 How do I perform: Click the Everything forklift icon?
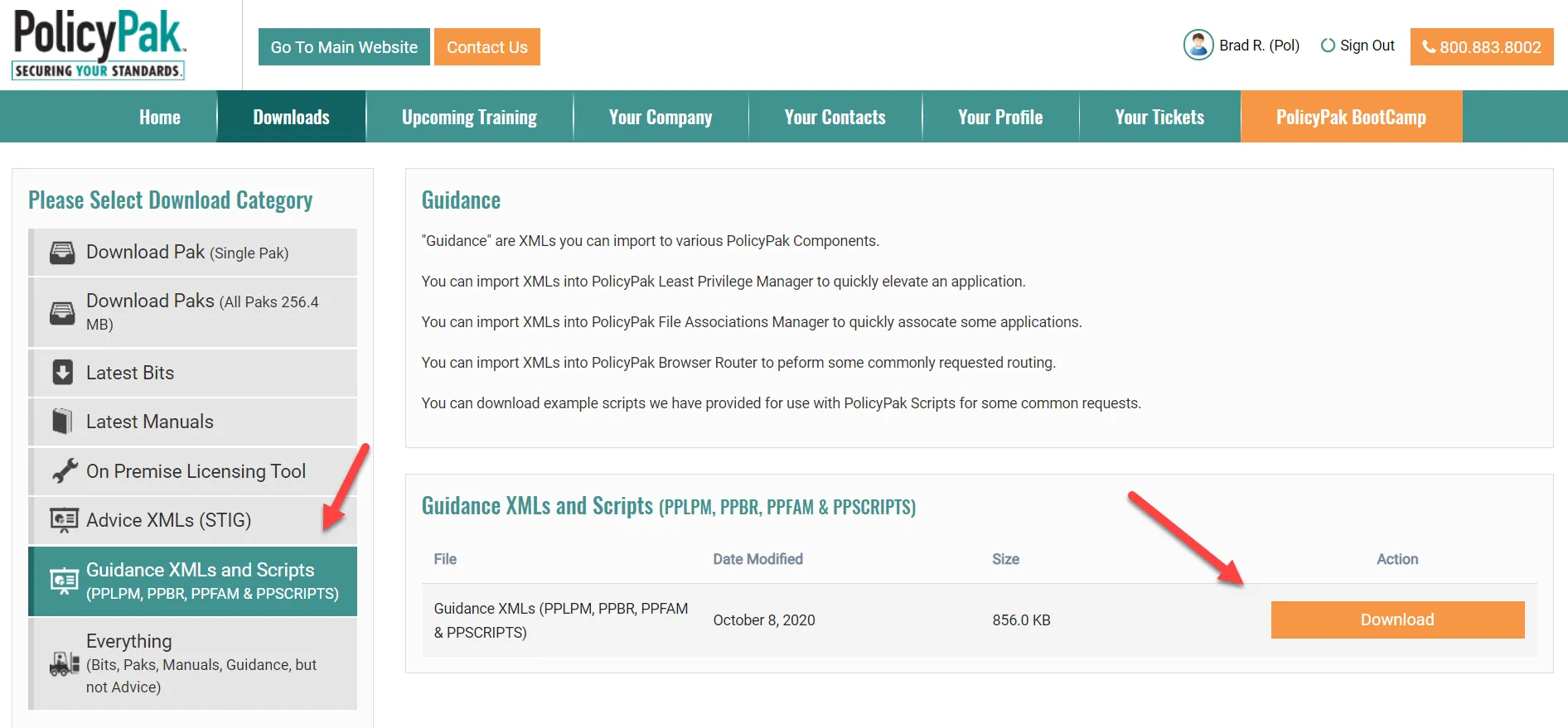click(64, 663)
